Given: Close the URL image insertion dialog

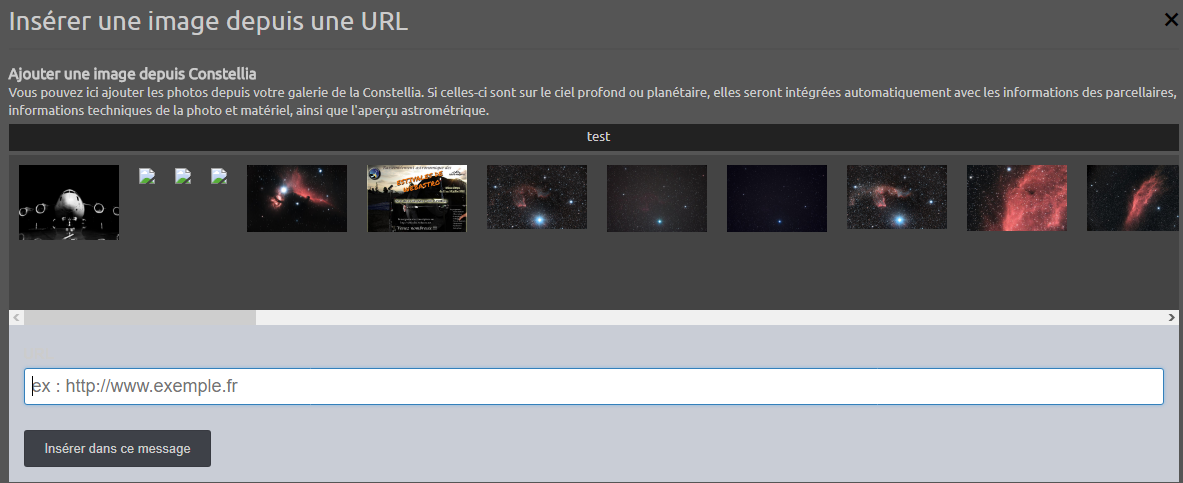Looking at the screenshot, I should pyautogui.click(x=1171, y=20).
